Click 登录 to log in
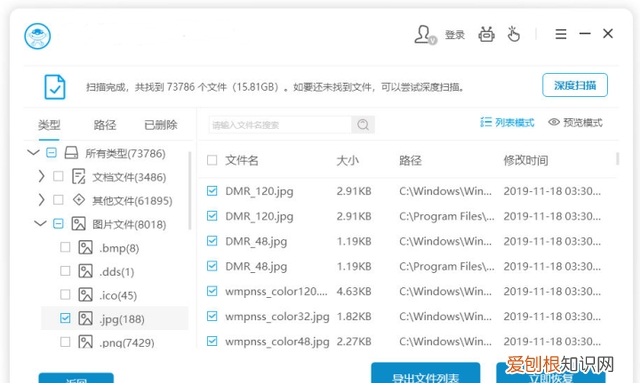The height and width of the screenshot is (383, 640). (455, 35)
